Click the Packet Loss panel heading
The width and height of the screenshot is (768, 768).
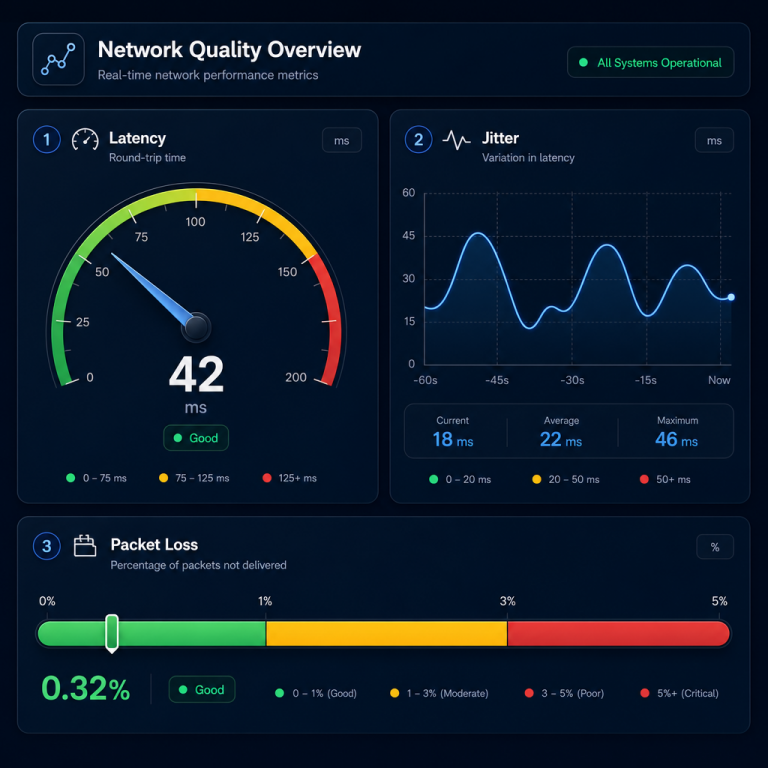click(x=154, y=545)
